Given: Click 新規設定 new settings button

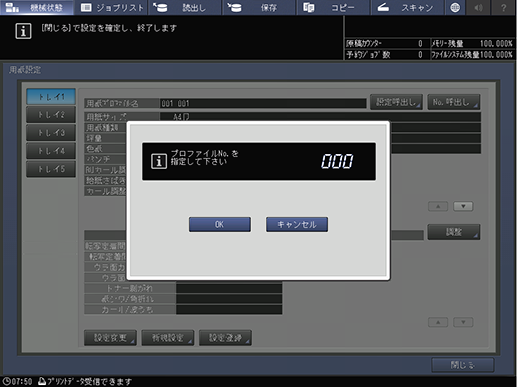Looking at the screenshot, I should 168,338.
